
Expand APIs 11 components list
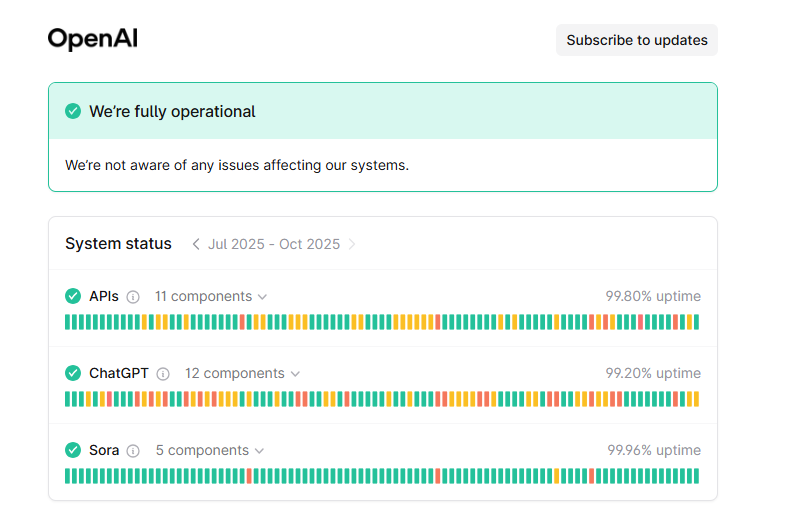coord(211,296)
